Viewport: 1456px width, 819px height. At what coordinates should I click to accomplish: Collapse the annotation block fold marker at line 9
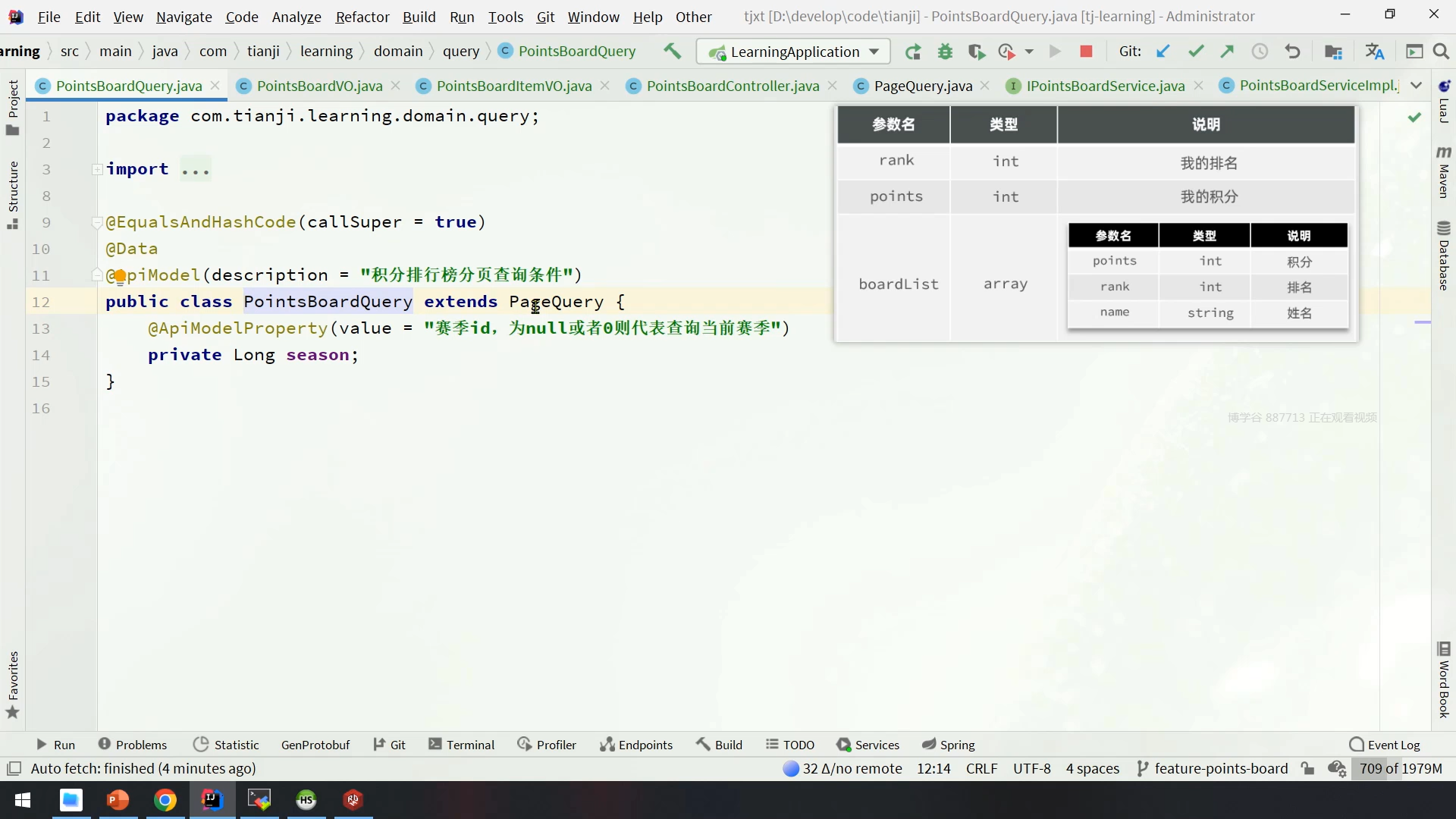97,222
